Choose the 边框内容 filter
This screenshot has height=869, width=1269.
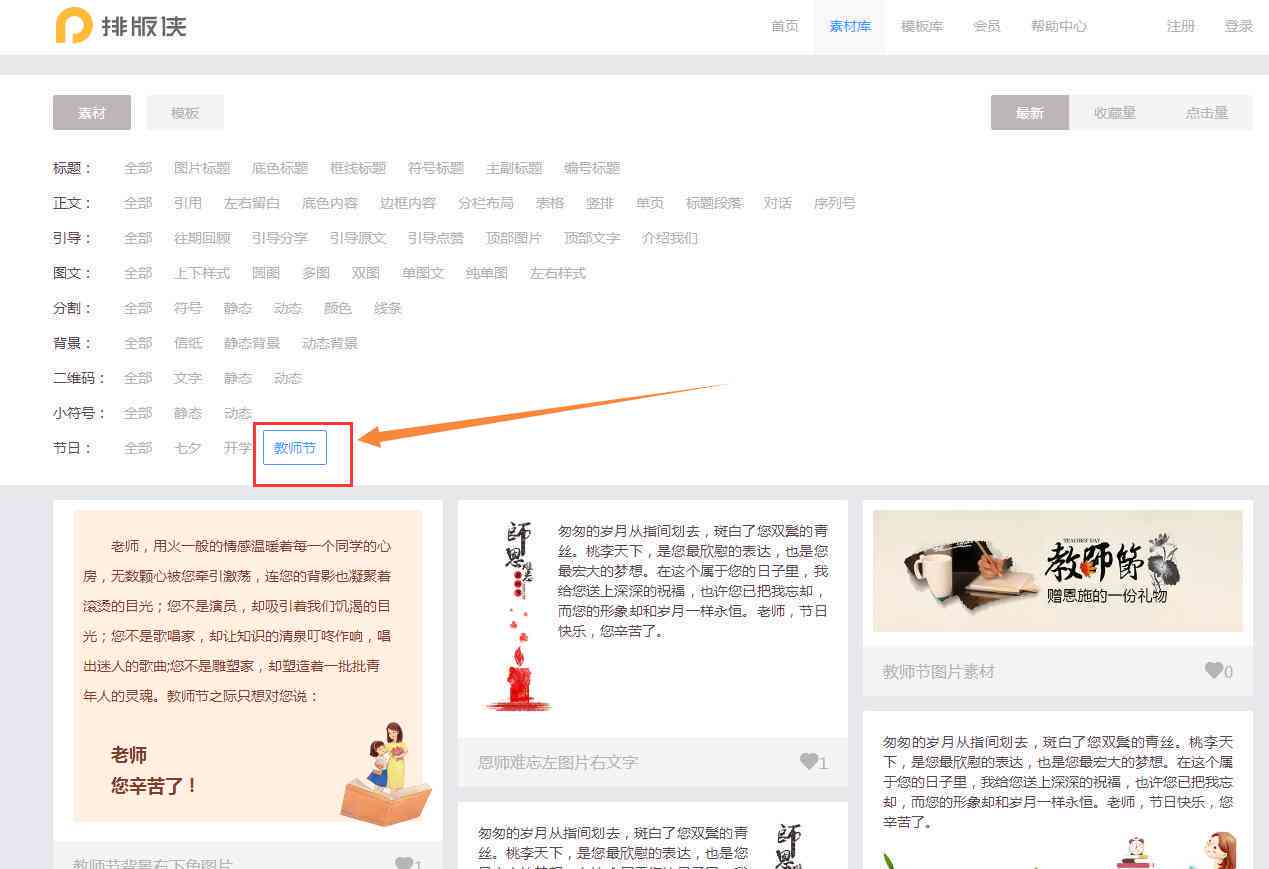[x=408, y=203]
